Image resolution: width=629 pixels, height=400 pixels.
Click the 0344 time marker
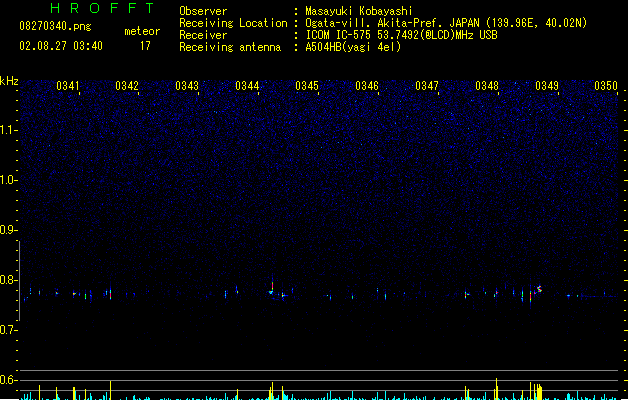(247, 86)
